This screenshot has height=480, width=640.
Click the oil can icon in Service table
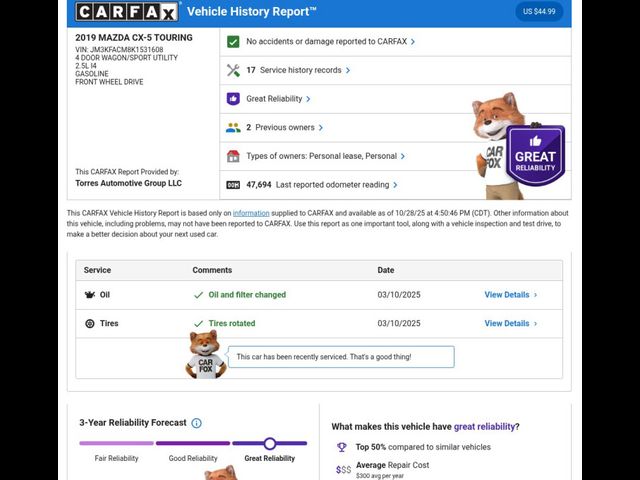pos(90,295)
